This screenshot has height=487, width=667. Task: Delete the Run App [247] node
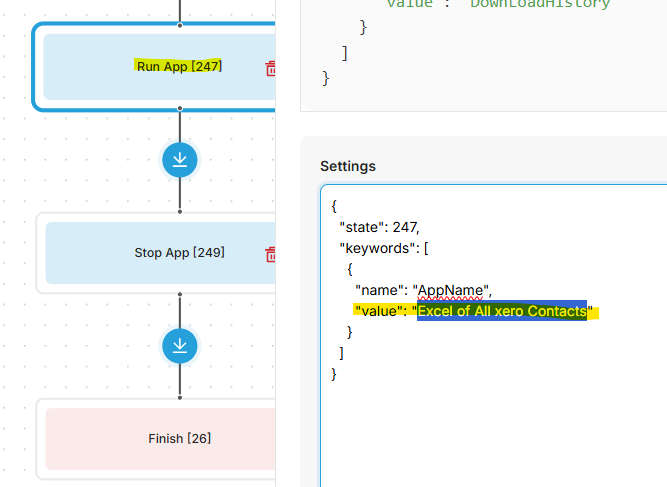coord(271,68)
